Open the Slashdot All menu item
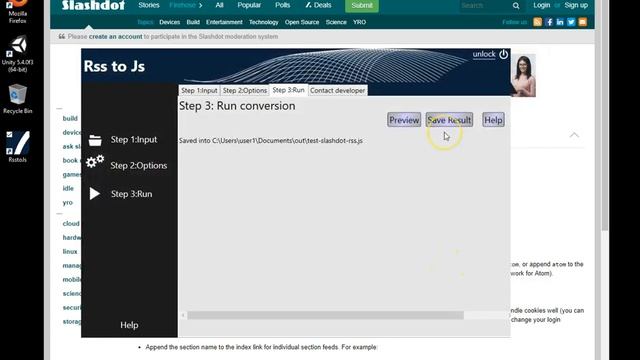This screenshot has height=360, width=640. coord(219,5)
